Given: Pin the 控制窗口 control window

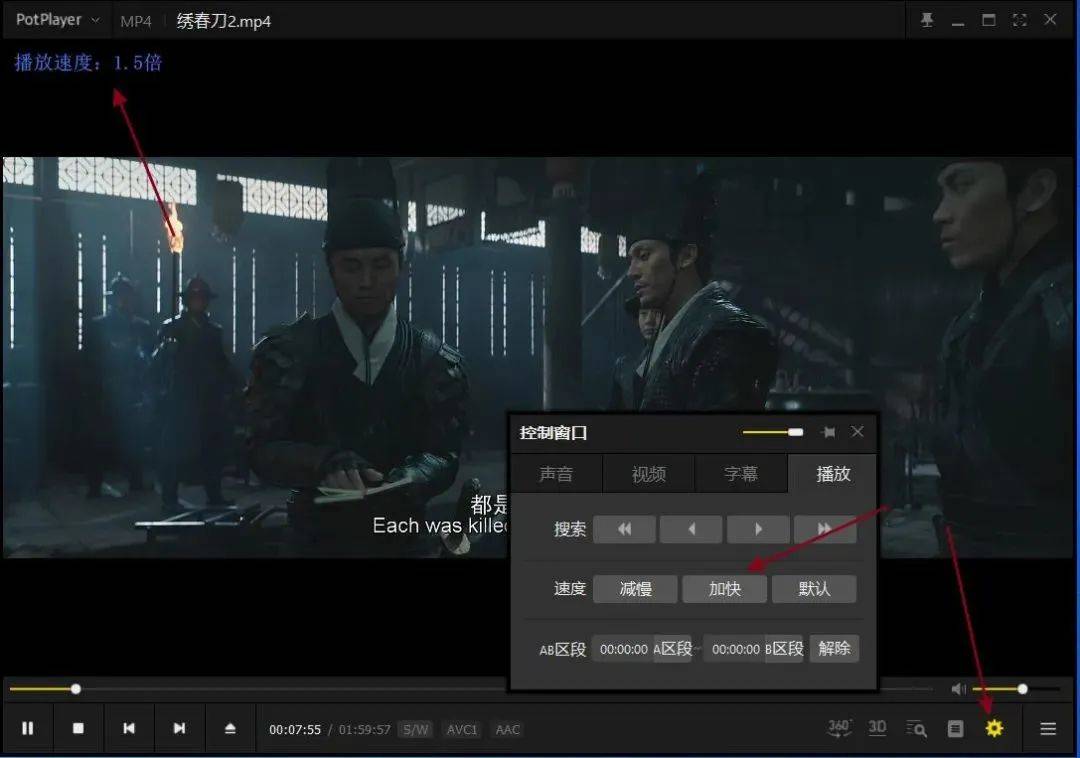Looking at the screenshot, I should (828, 432).
